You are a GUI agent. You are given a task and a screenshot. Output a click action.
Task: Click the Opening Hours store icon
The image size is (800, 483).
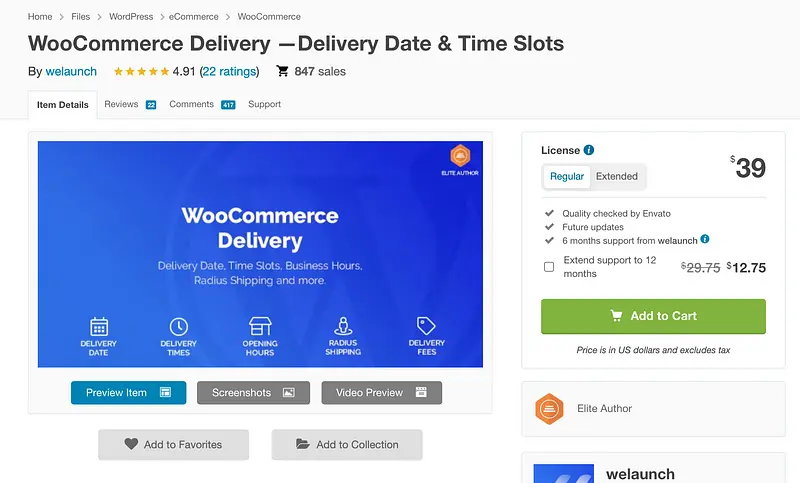260,326
